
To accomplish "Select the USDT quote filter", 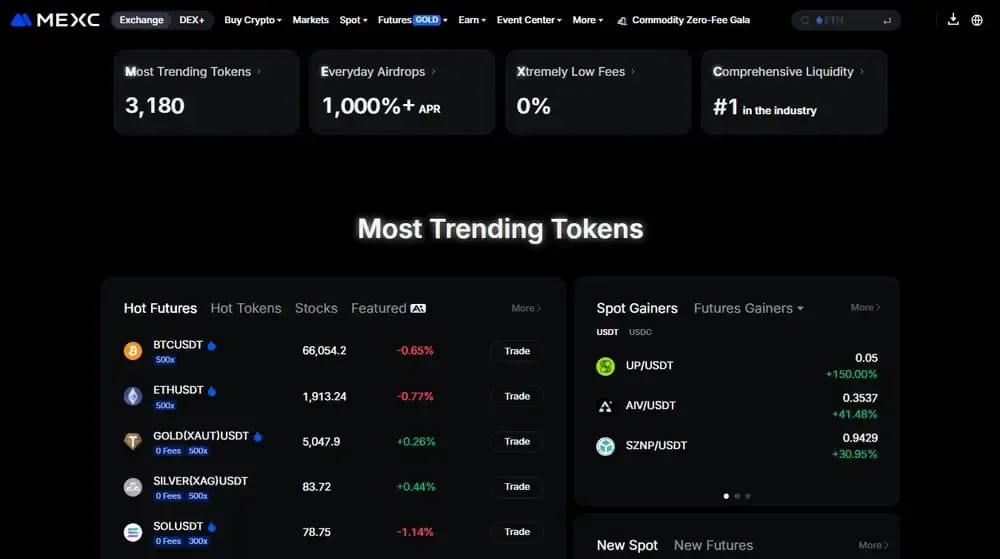I will [607, 332].
